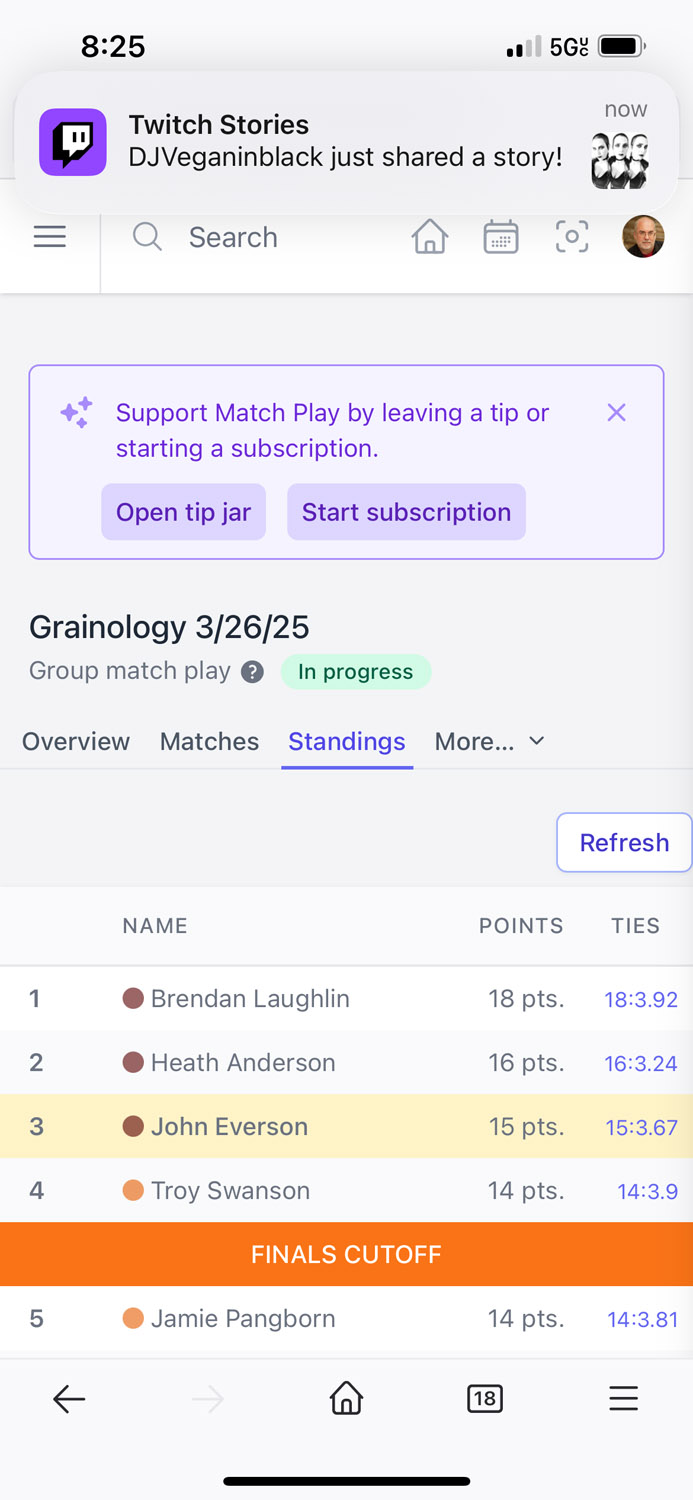The image size is (693, 1500).
Task: Tap the browser home button
Action: tap(346, 1399)
